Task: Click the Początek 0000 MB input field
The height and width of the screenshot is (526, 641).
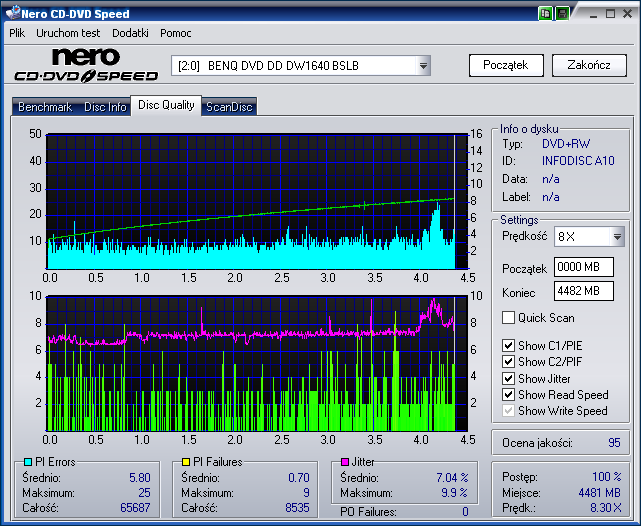Action: pyautogui.click(x=584, y=267)
